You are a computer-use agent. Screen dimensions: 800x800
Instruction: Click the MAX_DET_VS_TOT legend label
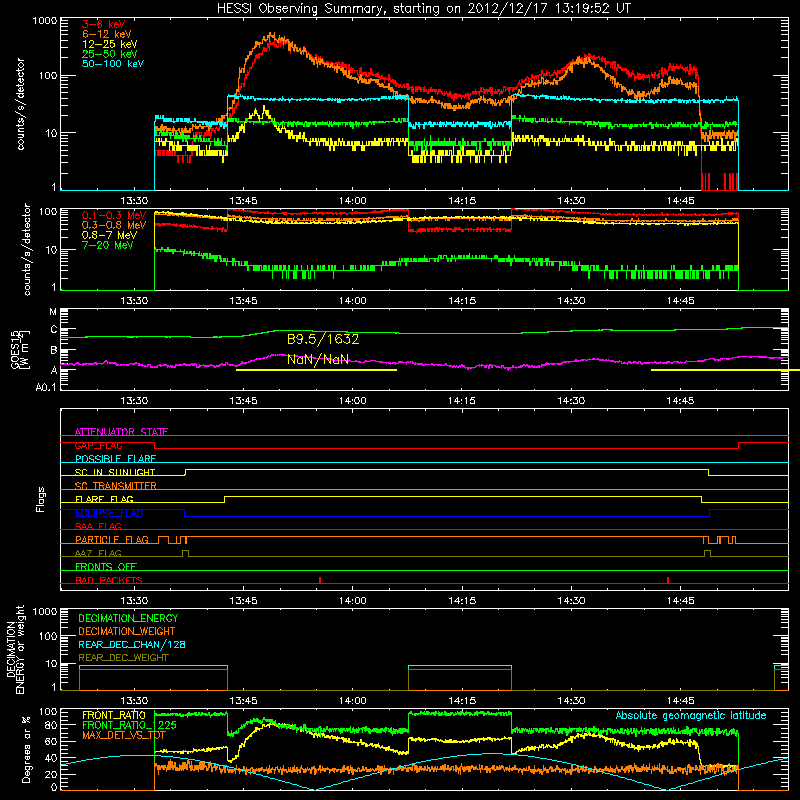click(x=124, y=735)
